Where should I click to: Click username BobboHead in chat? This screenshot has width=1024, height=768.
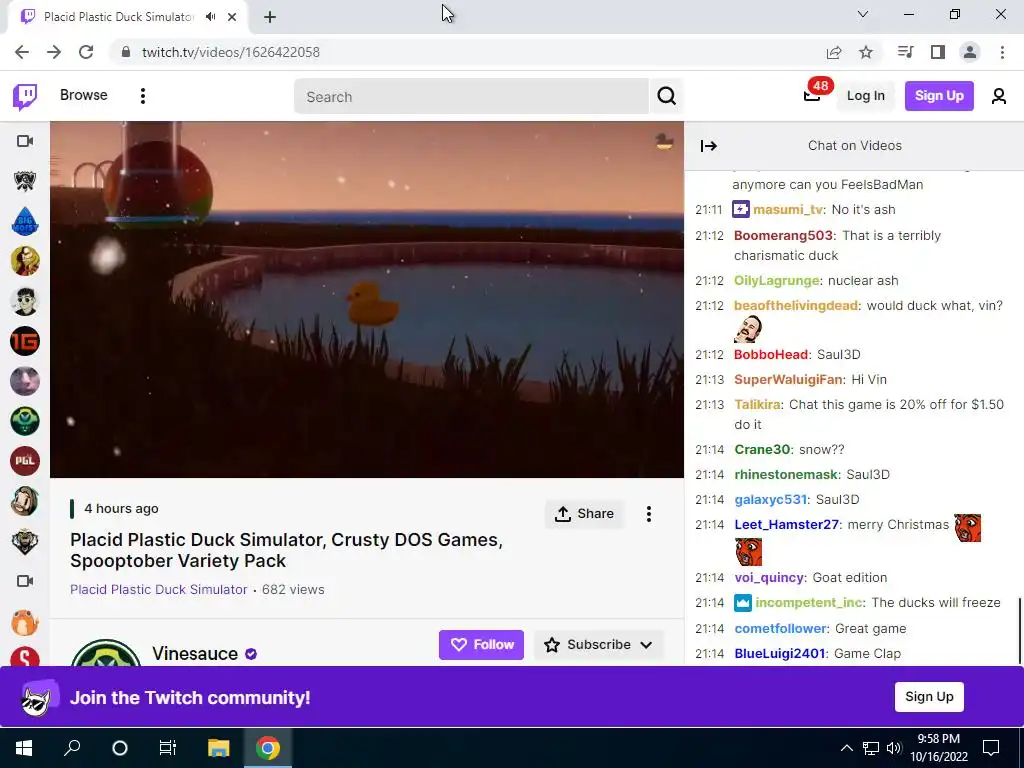click(771, 355)
